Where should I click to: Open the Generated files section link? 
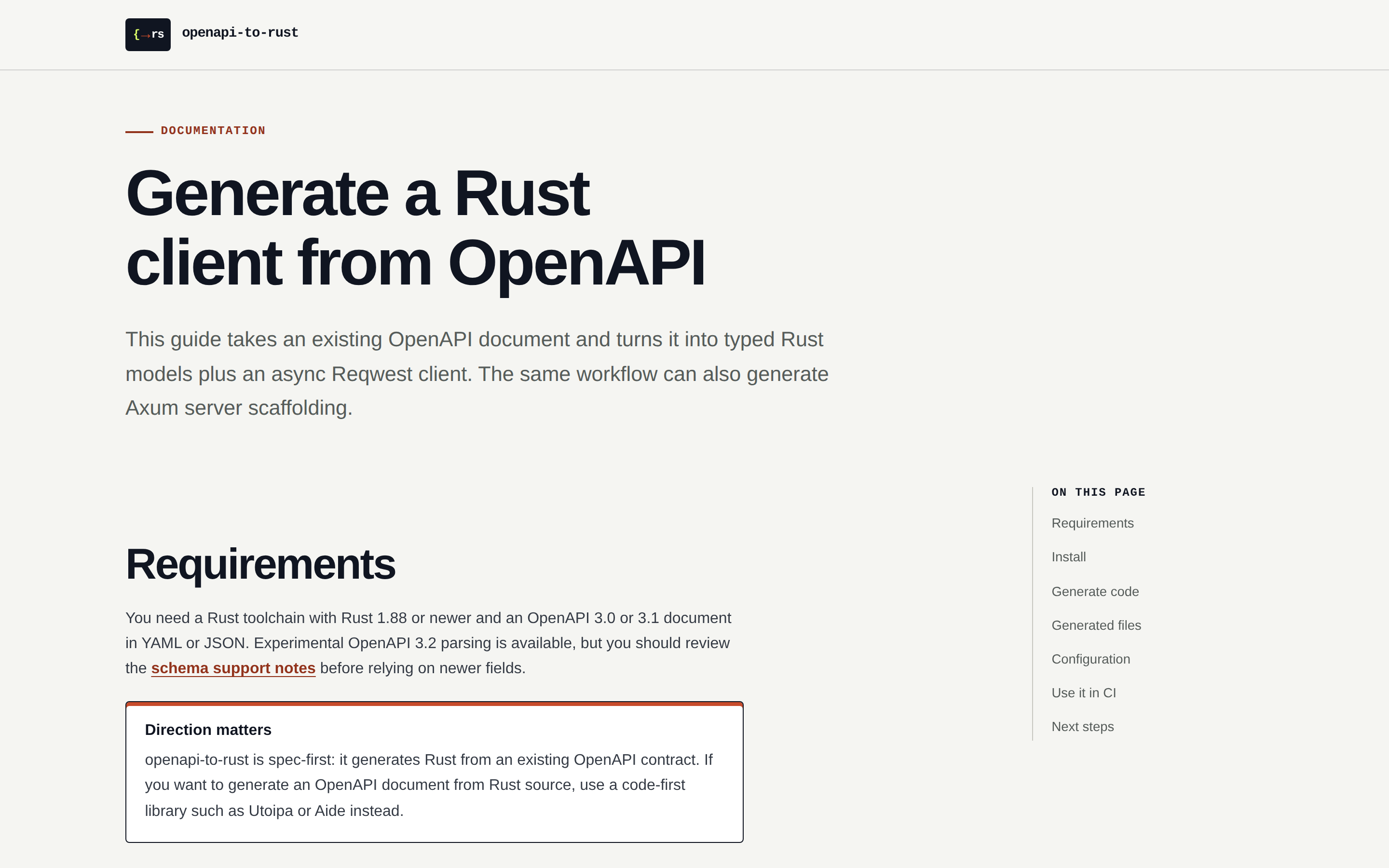1096,625
